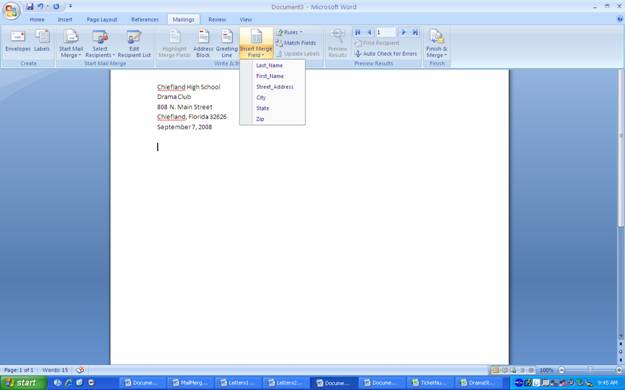Screen dimensions: 625x390
Task: Insert a Greeting Line
Action: tap(227, 43)
